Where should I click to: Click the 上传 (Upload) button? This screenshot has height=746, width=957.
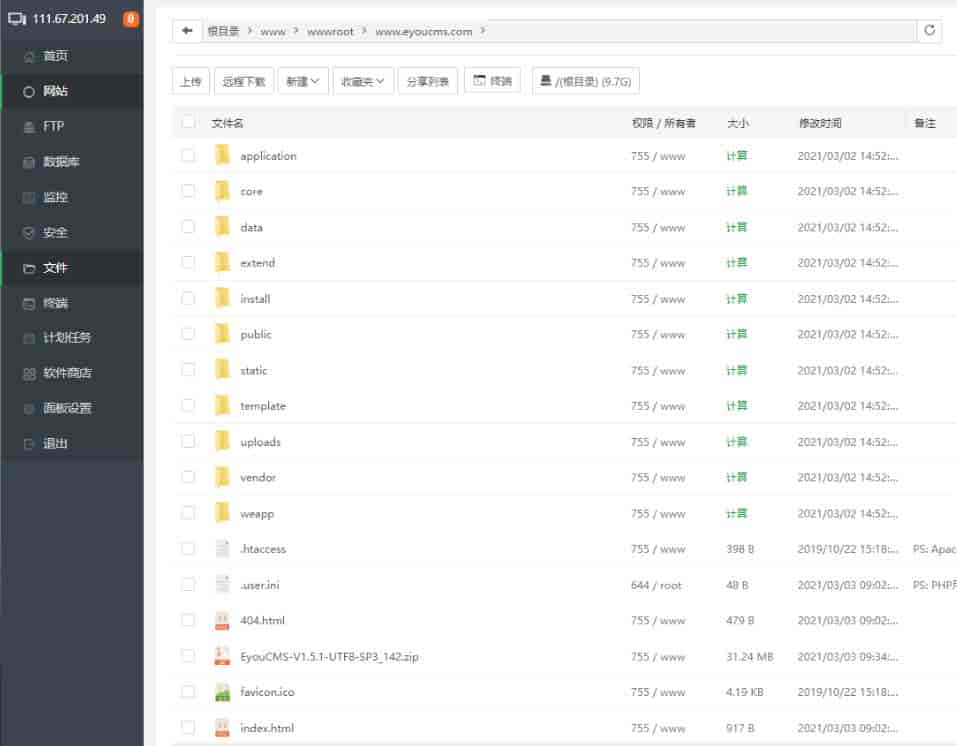point(191,80)
